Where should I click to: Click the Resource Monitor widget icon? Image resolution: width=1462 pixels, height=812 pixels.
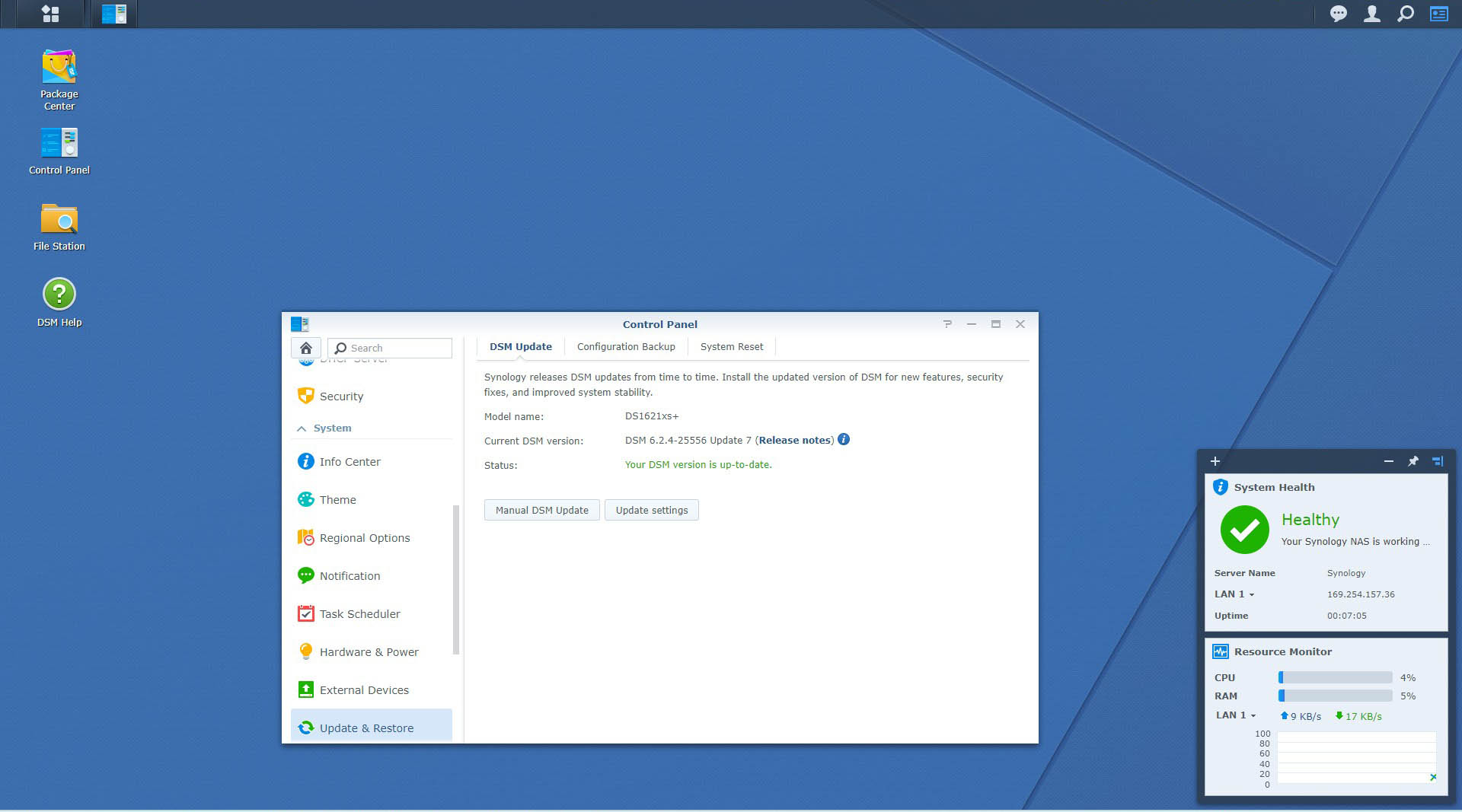coord(1220,651)
